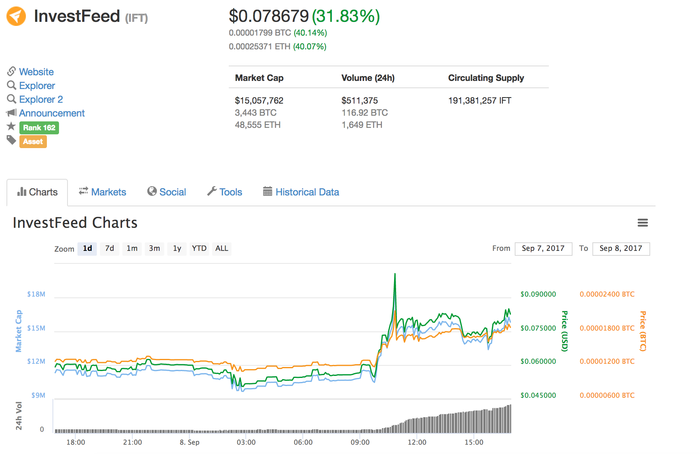Click the InvestFeed orange logo icon

(x=16, y=17)
